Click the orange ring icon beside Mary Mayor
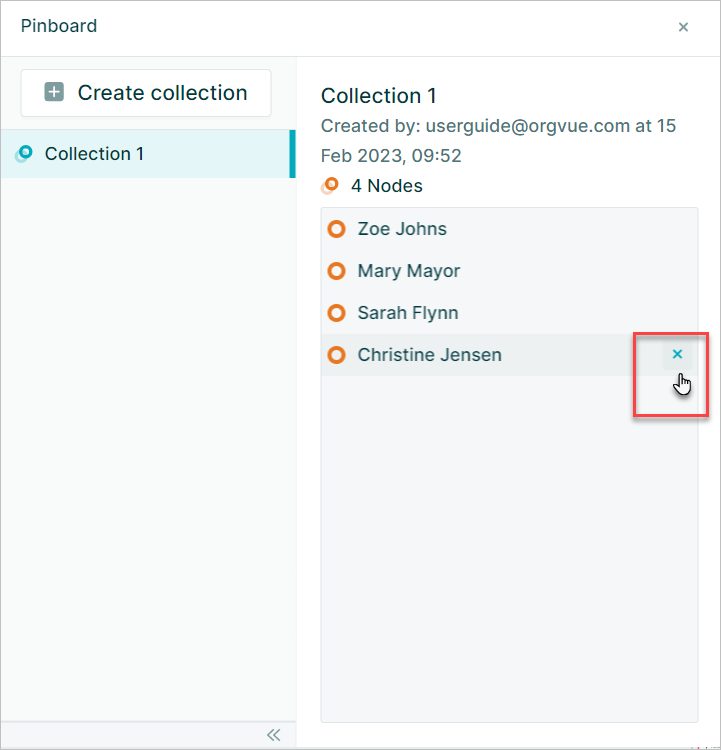 336,271
